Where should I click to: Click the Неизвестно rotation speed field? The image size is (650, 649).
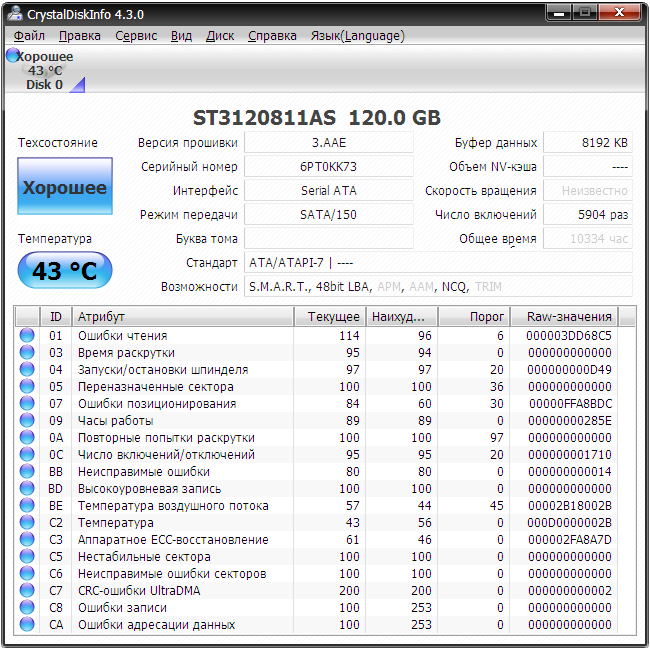pos(588,191)
